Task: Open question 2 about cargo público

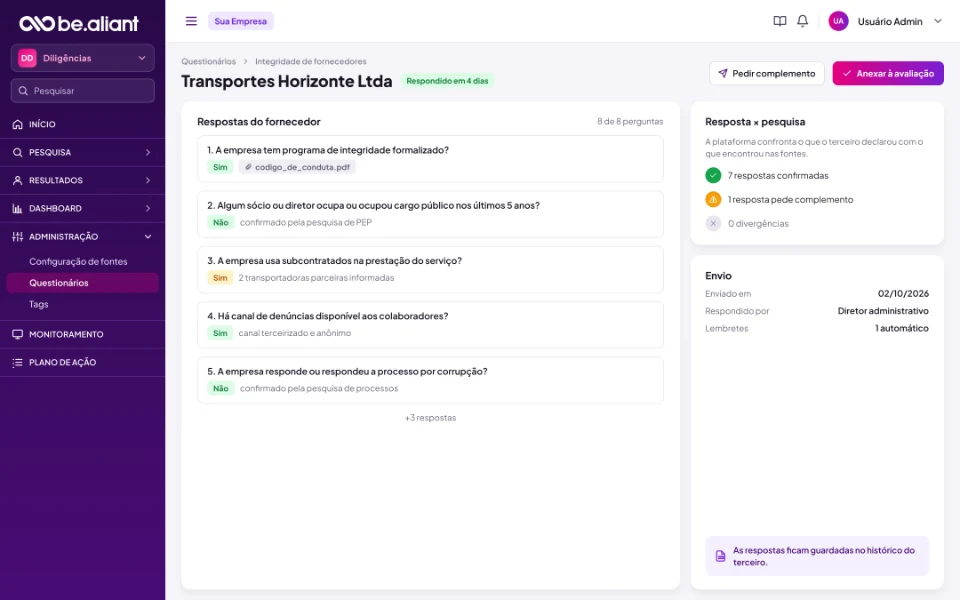Action: (430, 214)
